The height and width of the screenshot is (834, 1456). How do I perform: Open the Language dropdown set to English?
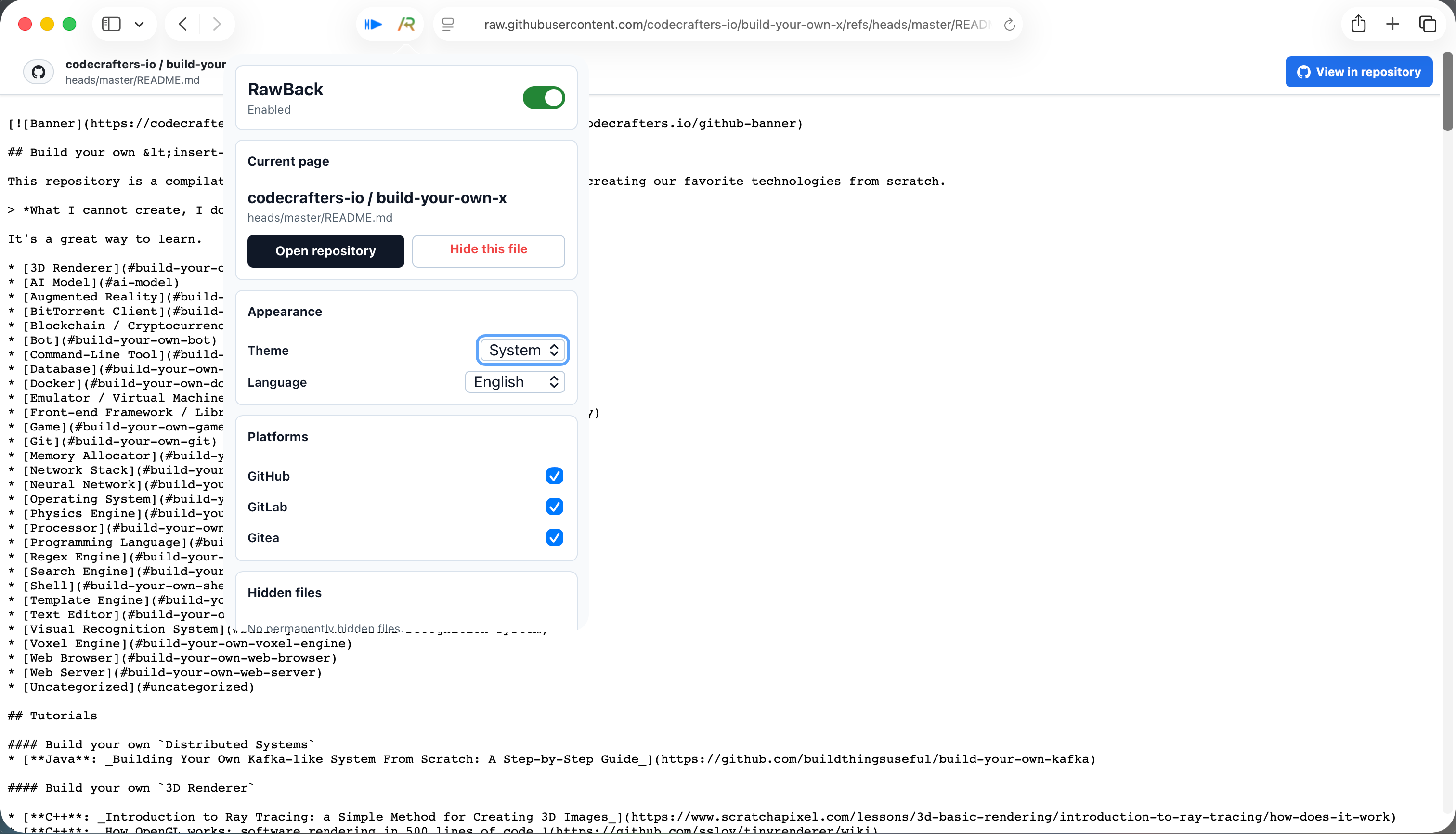point(515,382)
